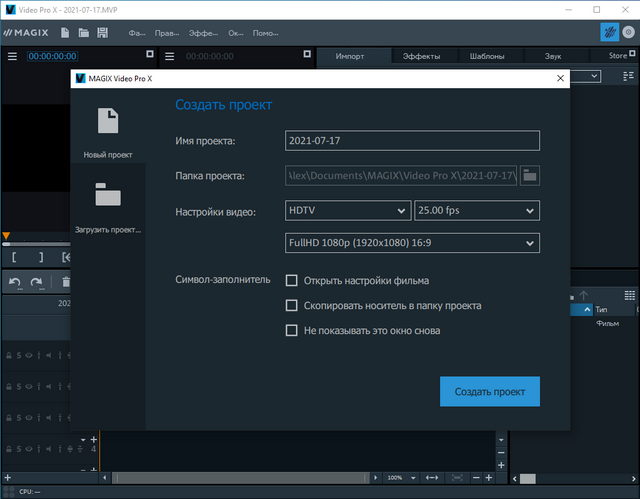Enable 'Открыть настройки фильма' checkbox

point(292,281)
